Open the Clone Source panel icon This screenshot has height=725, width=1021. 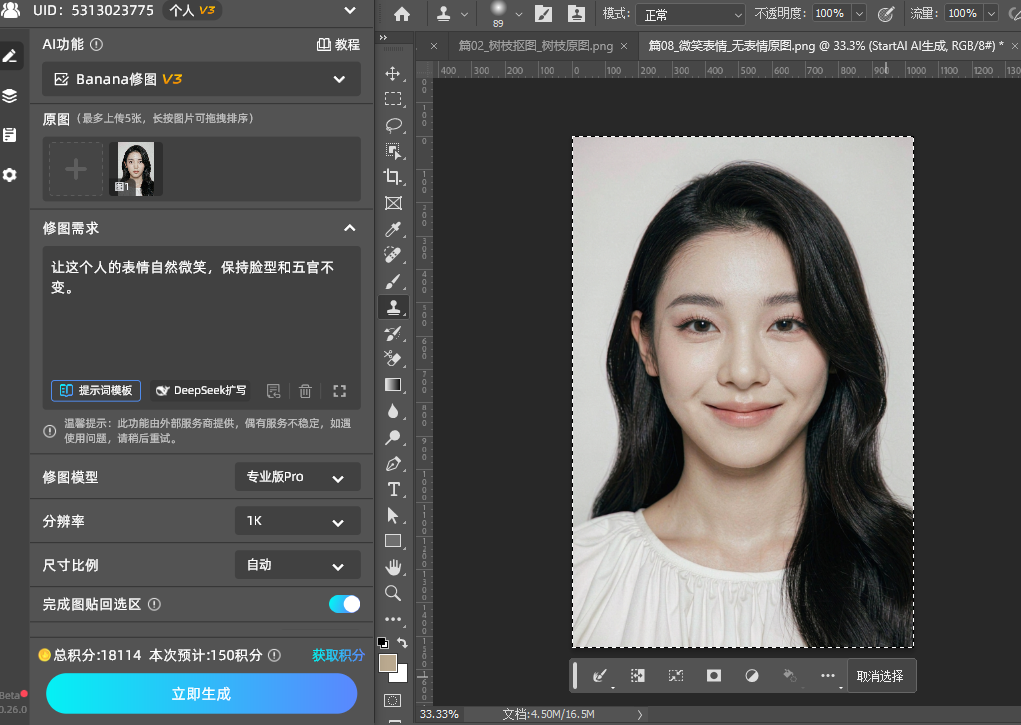click(576, 14)
